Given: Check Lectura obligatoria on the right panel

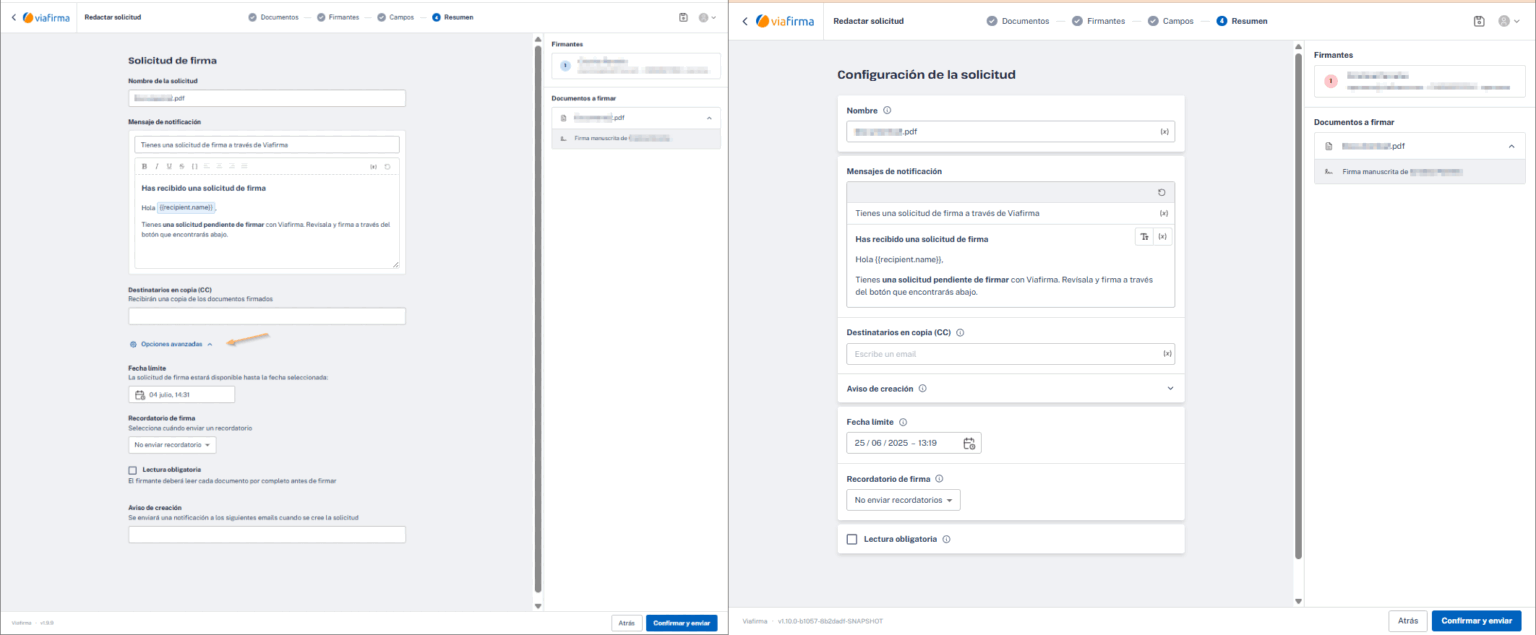Looking at the screenshot, I should tap(851, 538).
